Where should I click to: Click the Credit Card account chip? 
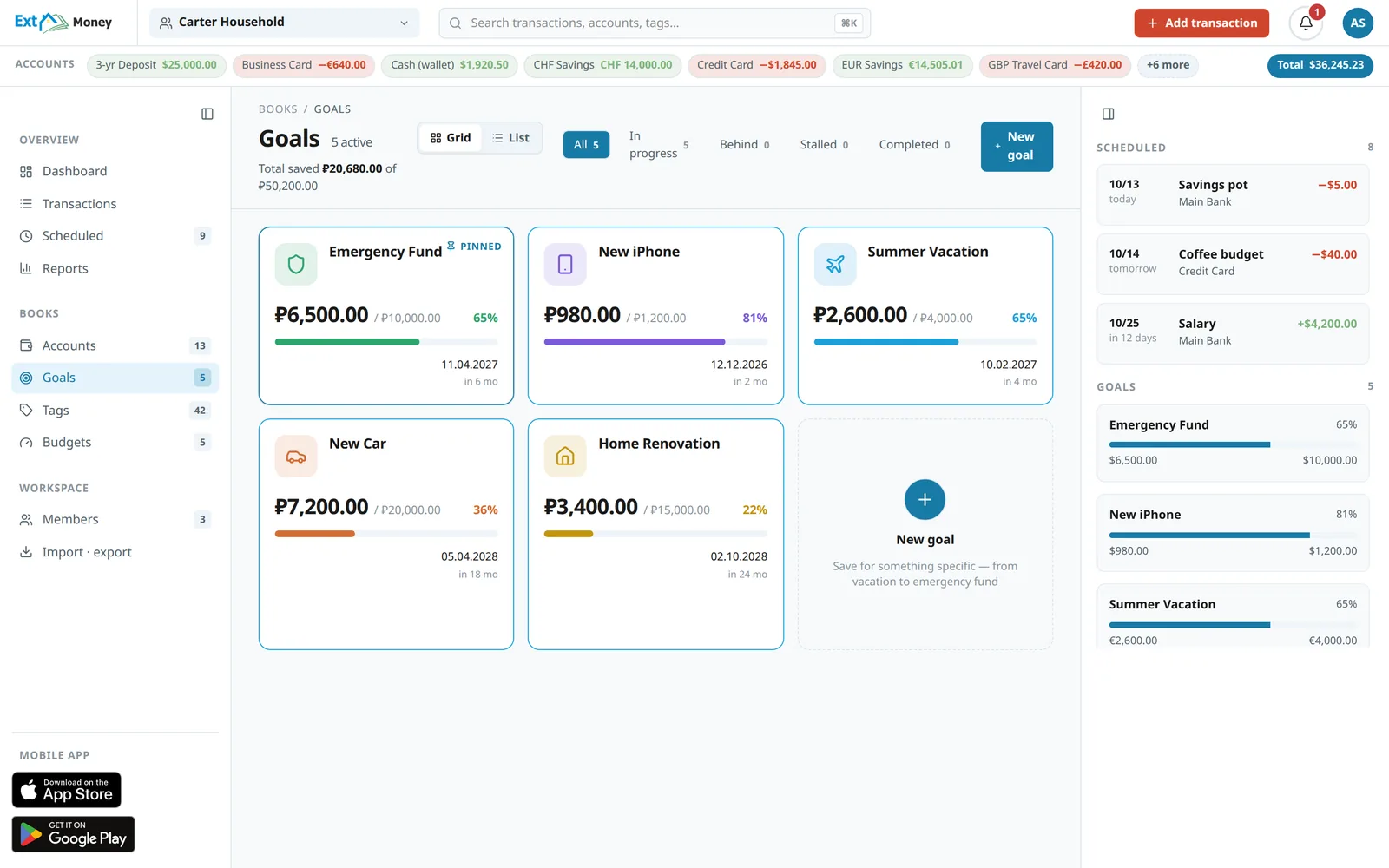pos(756,65)
